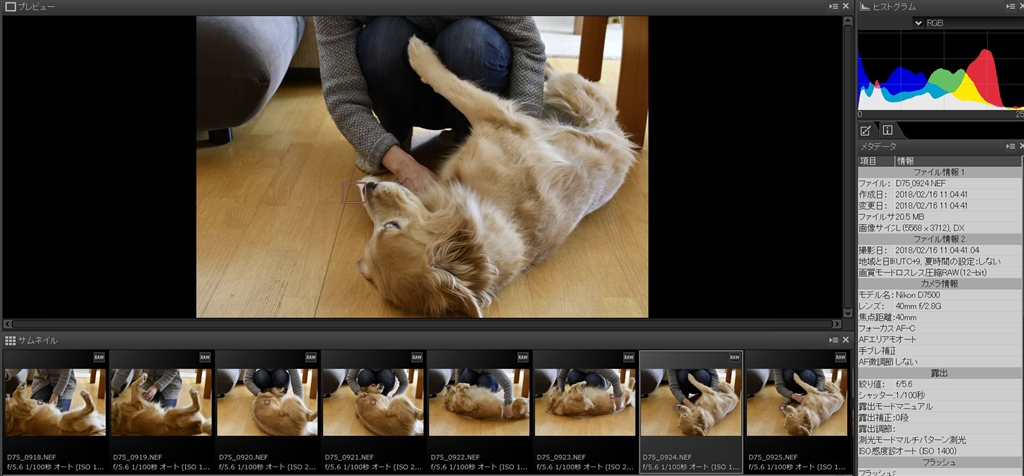Click the preview scrollbar left arrow
Image resolution: width=1024 pixels, height=476 pixels.
tap(7, 324)
